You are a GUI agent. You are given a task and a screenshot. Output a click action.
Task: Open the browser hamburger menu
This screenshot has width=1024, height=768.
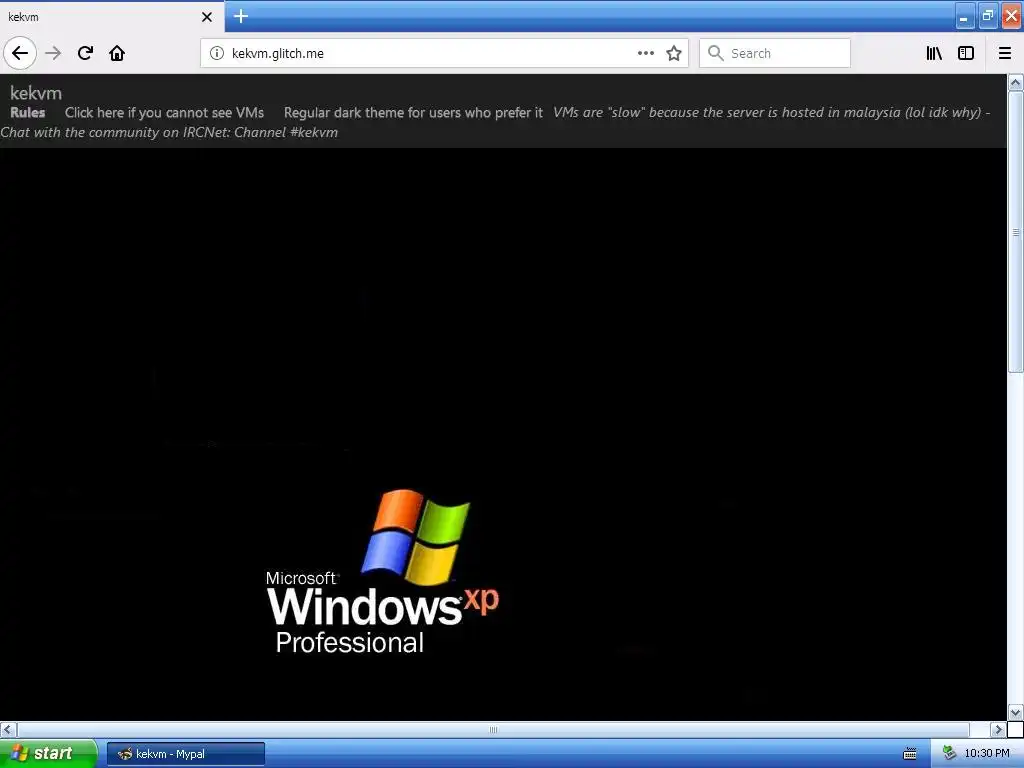click(1005, 53)
